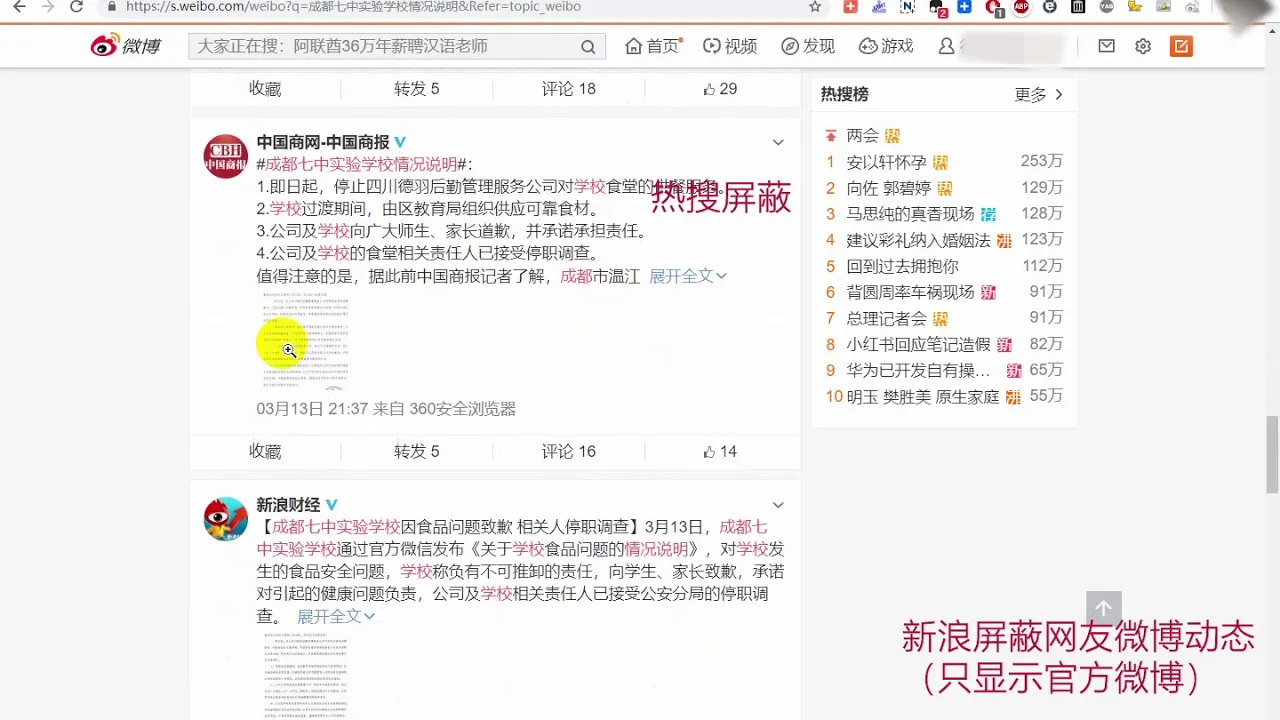Open the 视频 video nav item
Viewport: 1280px width, 720px height.
pos(730,46)
